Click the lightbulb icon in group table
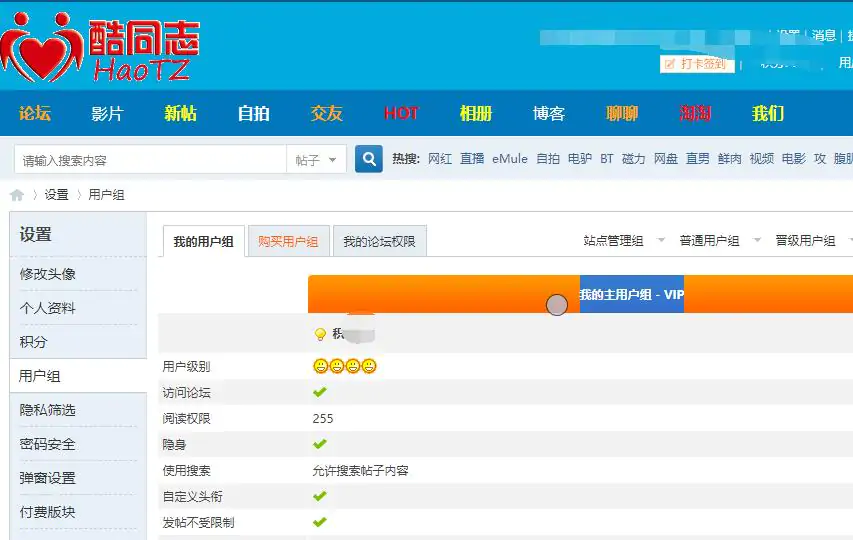Viewport: 853px width, 540px height. tap(320, 333)
